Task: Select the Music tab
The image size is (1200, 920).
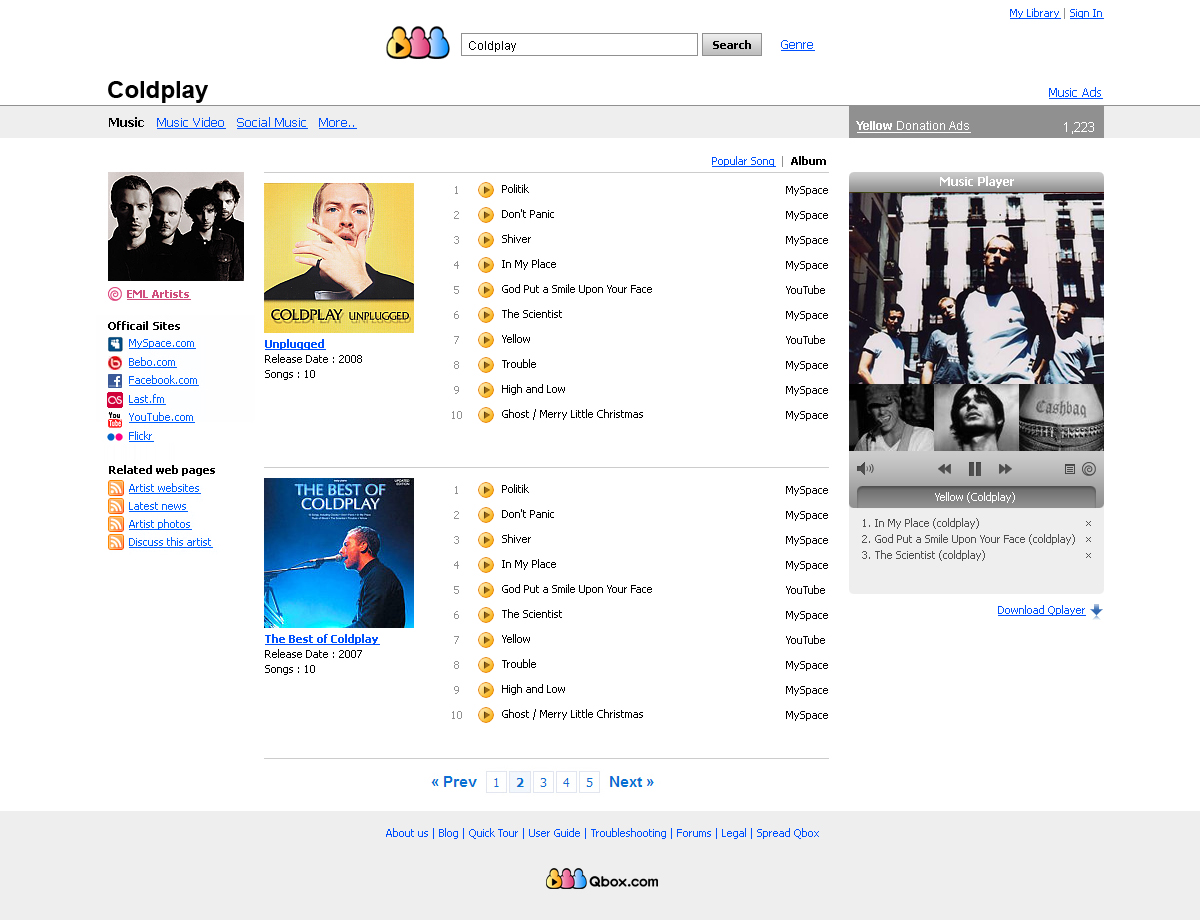Action: (x=126, y=123)
